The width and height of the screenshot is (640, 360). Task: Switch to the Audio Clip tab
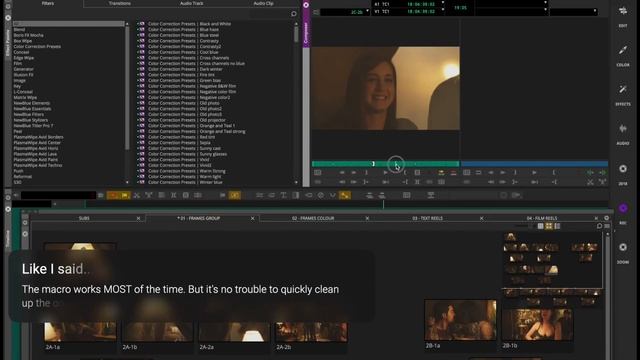pos(263,3)
